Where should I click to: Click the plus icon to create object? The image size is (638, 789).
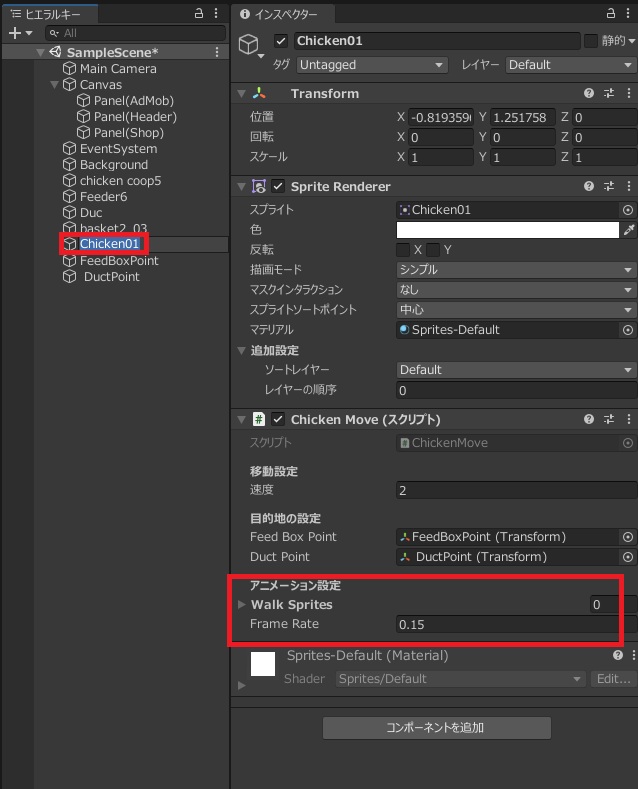click(14, 33)
